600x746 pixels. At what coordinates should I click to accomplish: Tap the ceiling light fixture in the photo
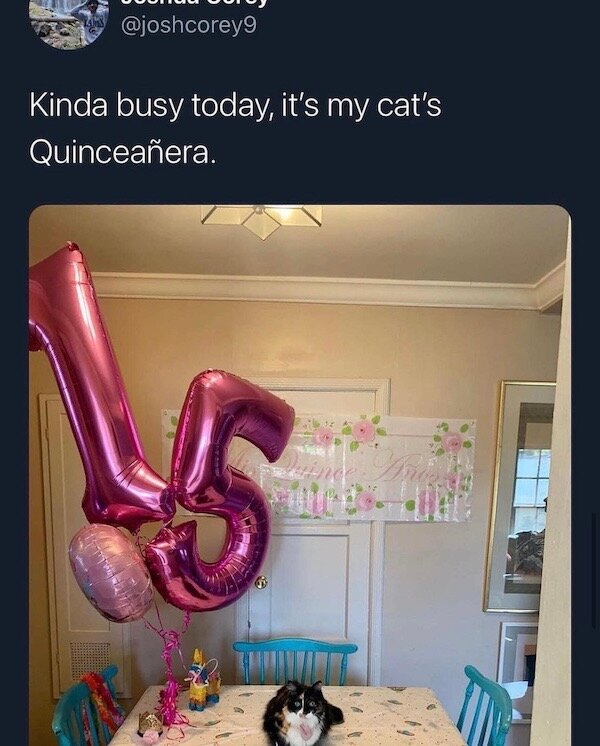262,220
